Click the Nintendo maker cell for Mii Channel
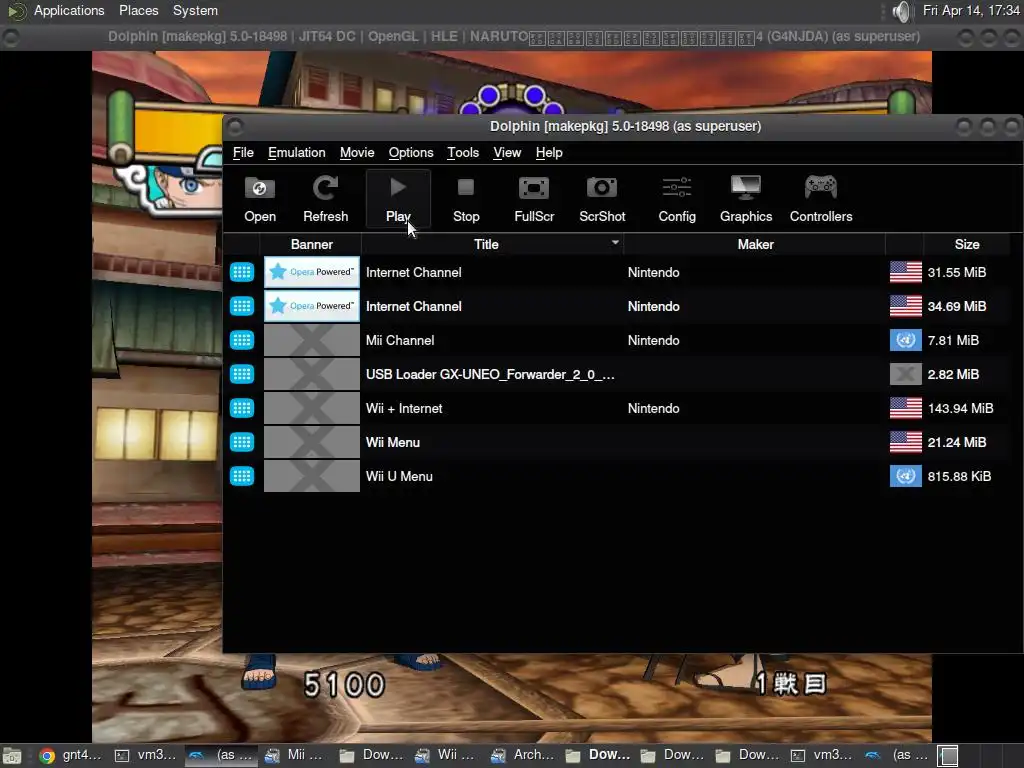 (x=653, y=340)
